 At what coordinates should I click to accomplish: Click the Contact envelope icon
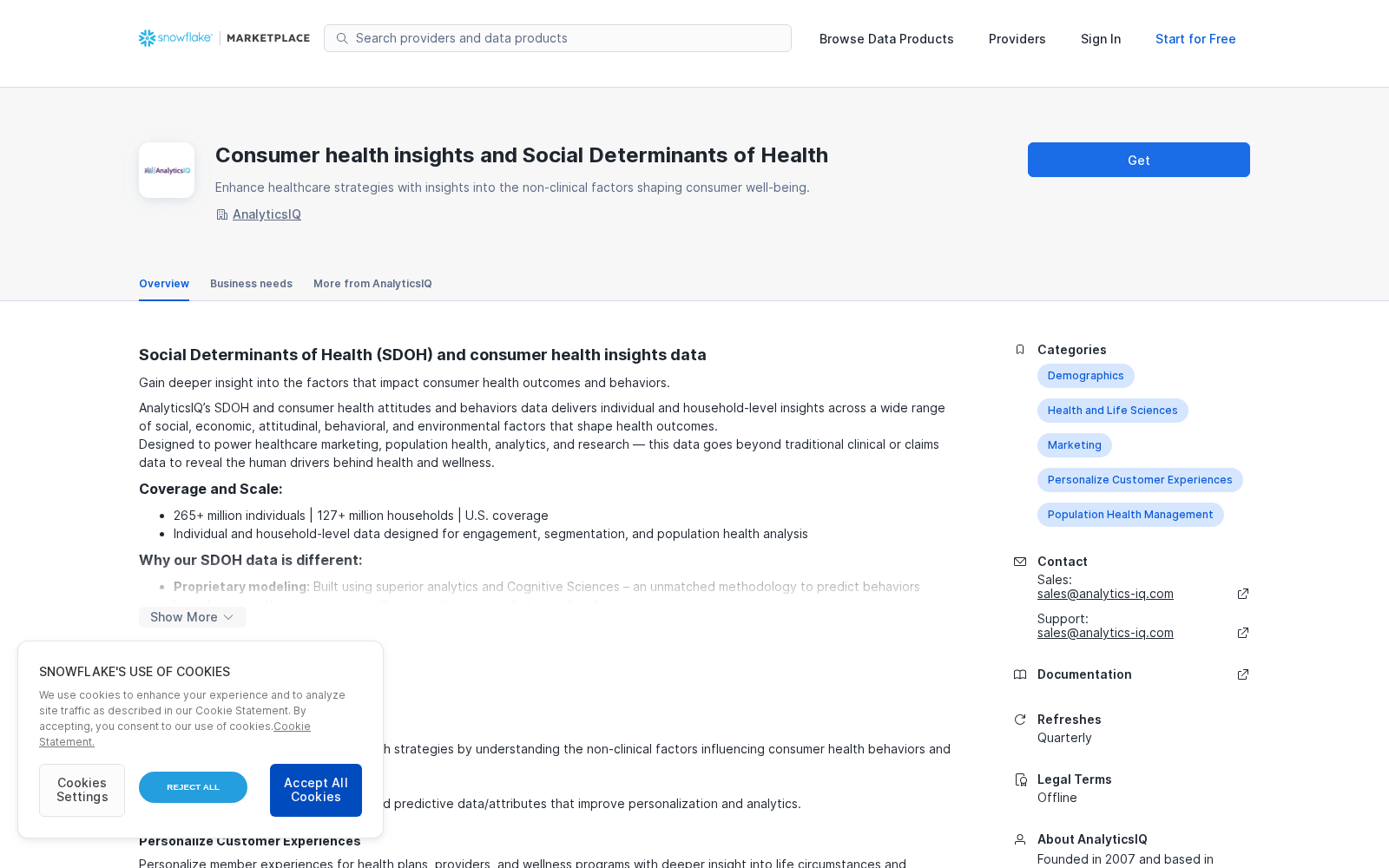[x=1020, y=562]
